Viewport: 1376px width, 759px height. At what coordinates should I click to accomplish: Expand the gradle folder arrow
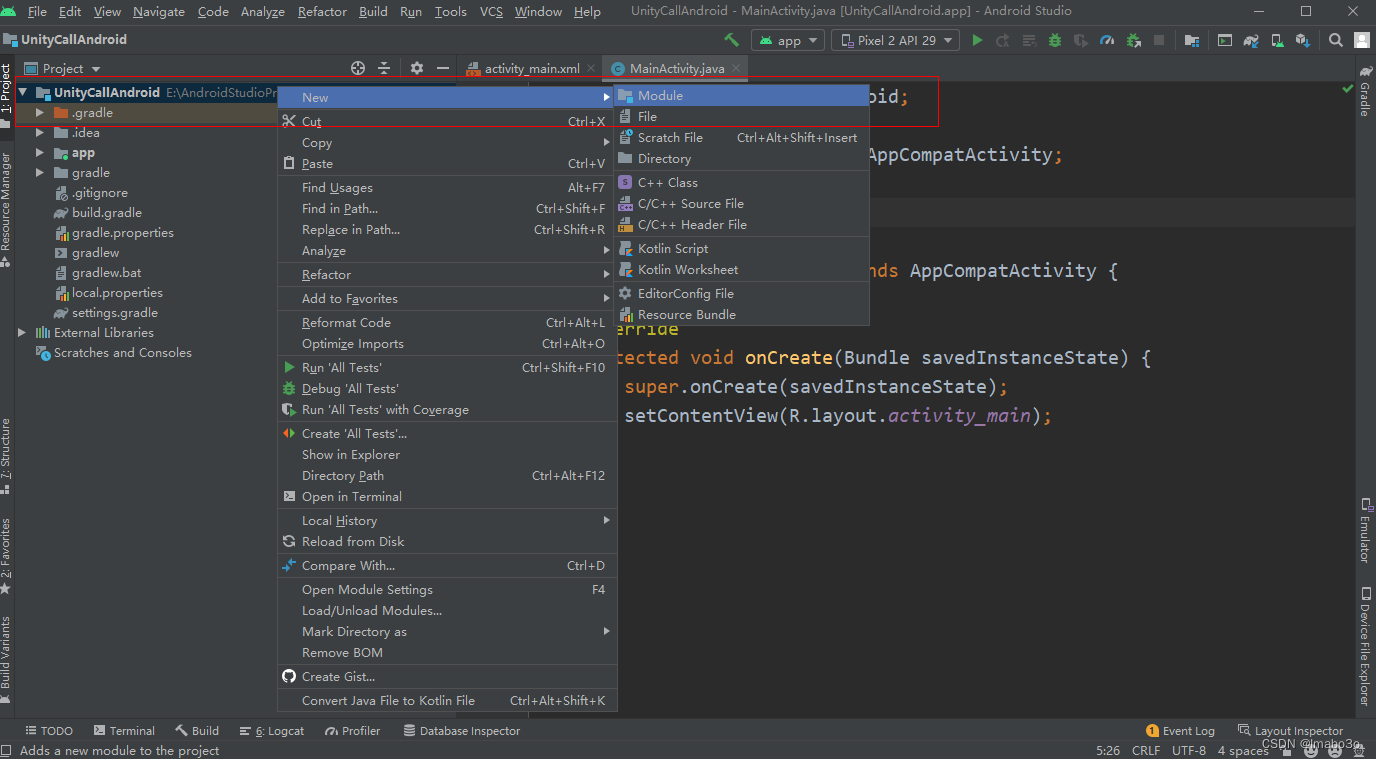pyautogui.click(x=40, y=172)
